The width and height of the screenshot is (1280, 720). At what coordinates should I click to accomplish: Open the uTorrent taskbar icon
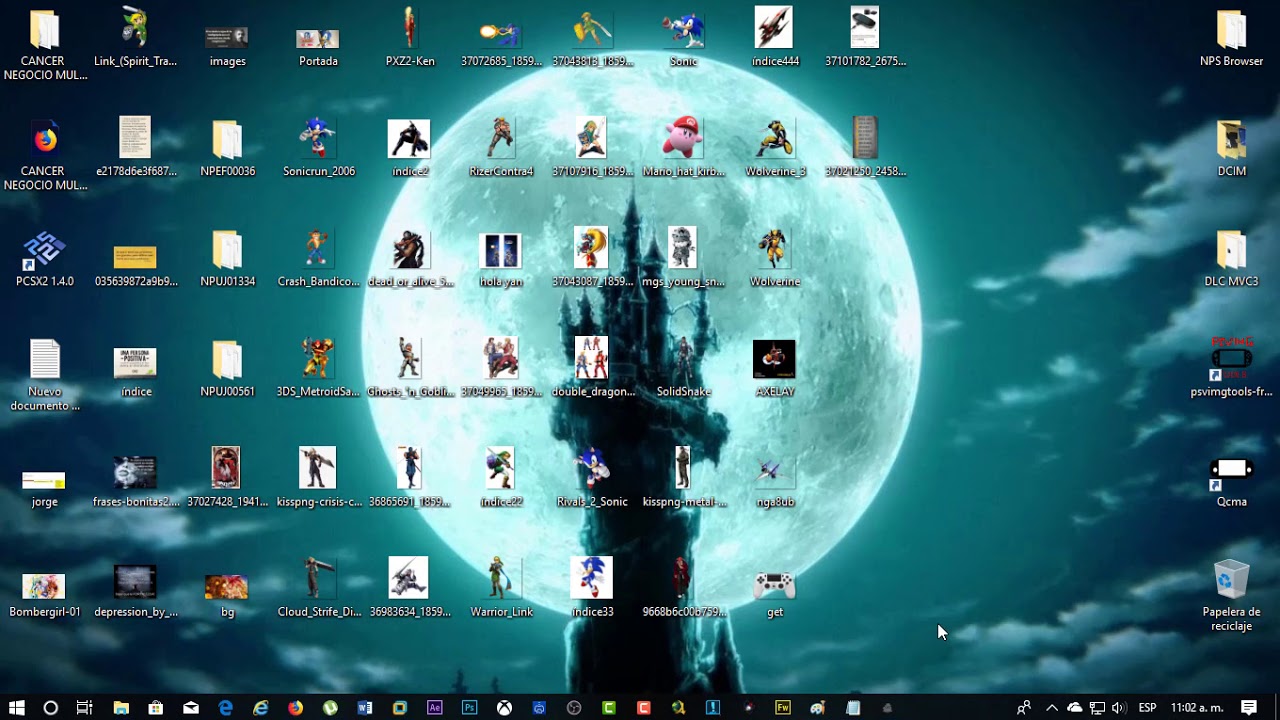point(330,707)
